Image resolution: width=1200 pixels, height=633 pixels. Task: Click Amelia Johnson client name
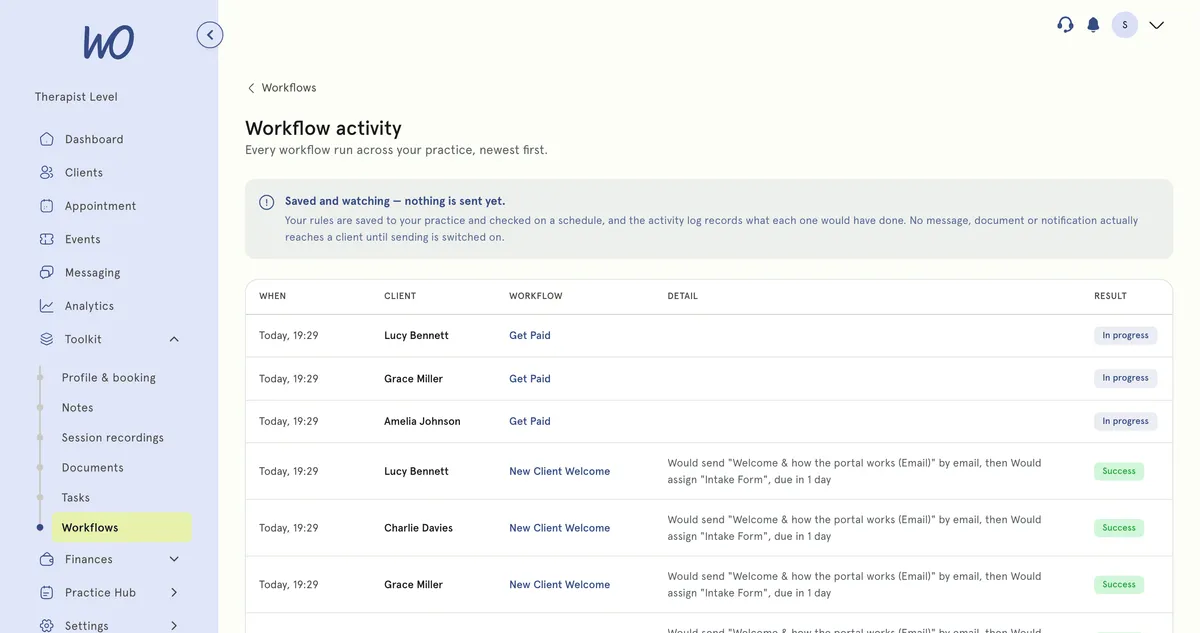422,422
